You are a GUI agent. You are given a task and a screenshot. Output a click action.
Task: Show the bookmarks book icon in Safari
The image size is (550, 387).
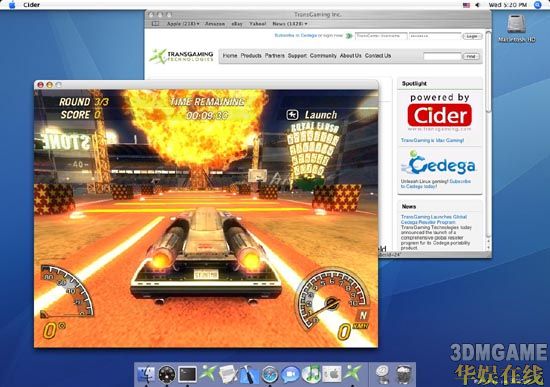point(155,24)
